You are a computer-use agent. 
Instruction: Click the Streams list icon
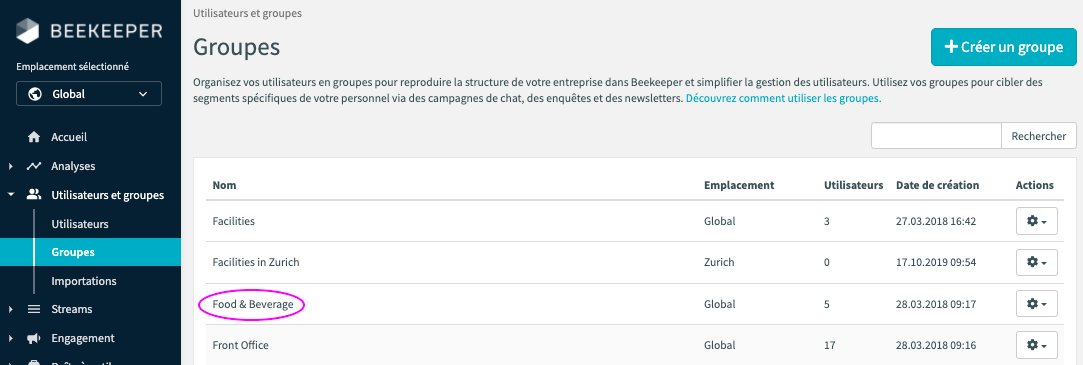coord(34,309)
